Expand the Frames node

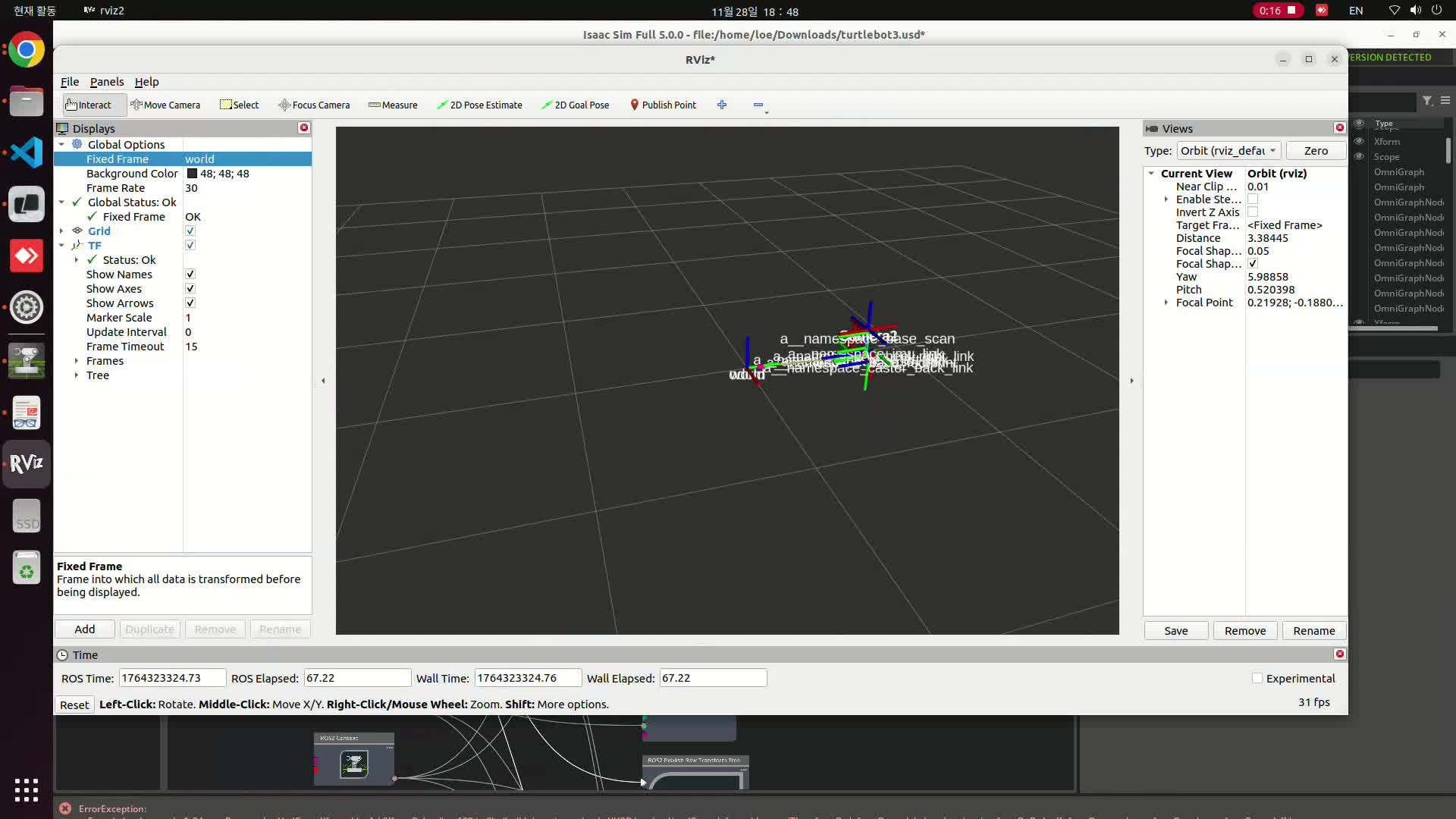click(x=77, y=361)
